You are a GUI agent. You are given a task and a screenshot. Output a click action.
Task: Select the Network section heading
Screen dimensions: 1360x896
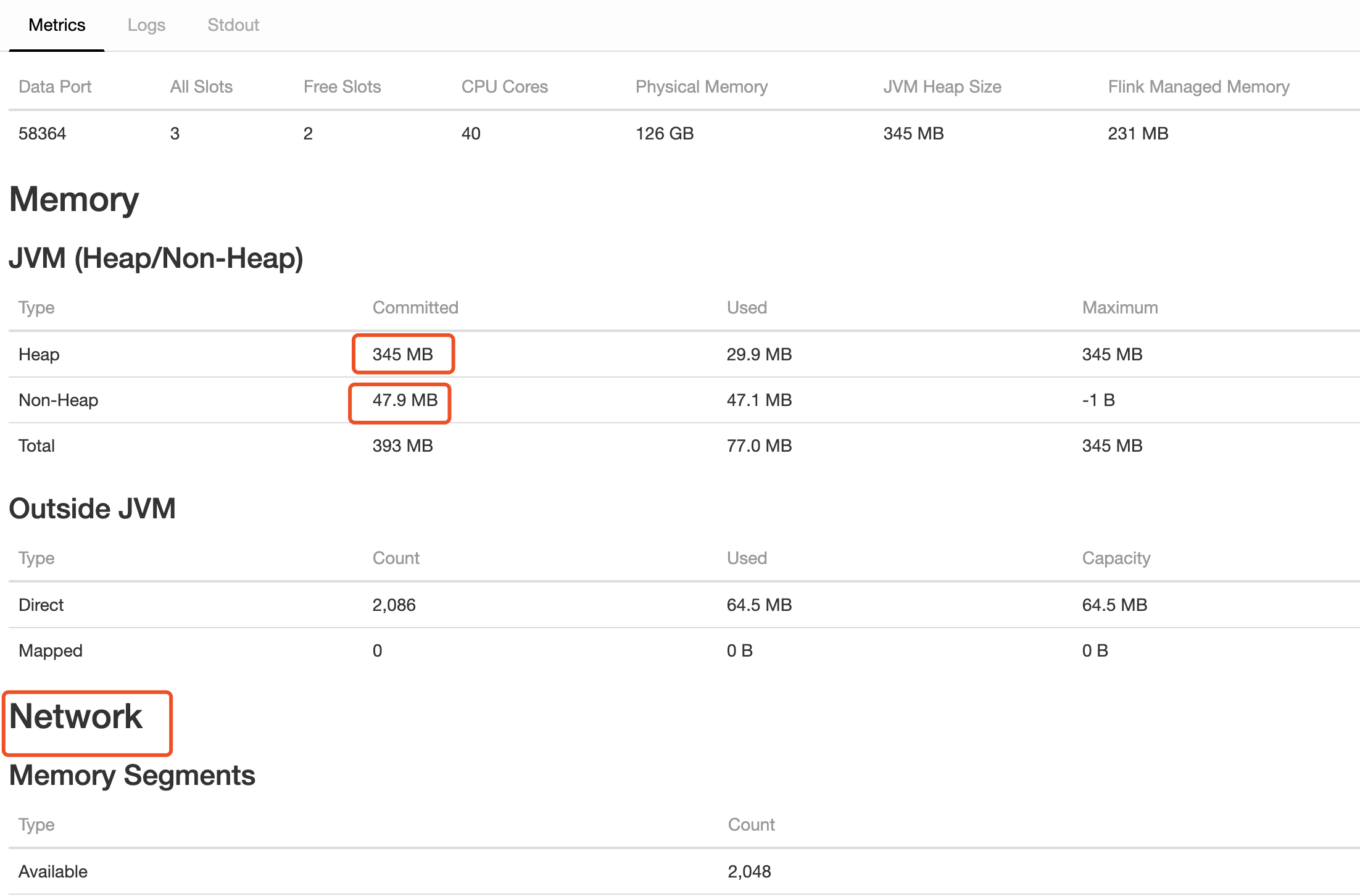[76, 716]
